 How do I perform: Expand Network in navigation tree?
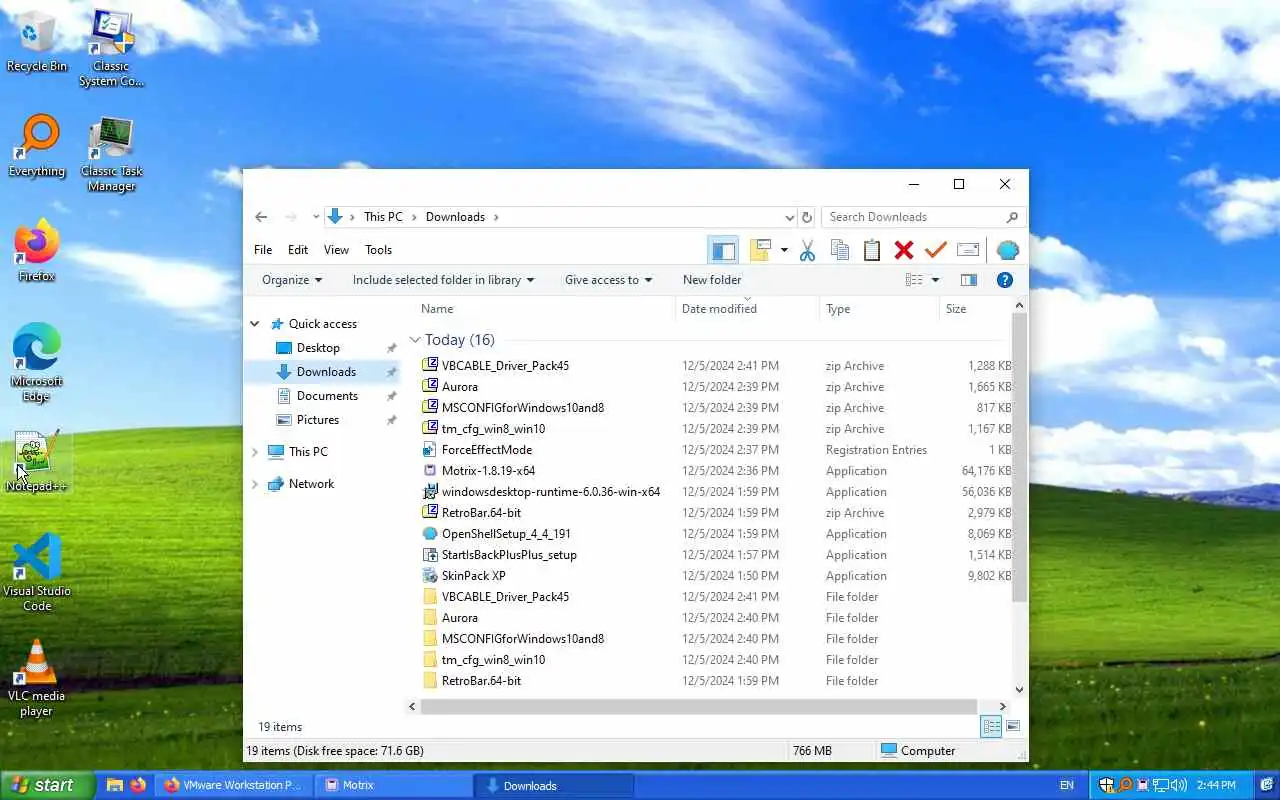pyautogui.click(x=255, y=484)
